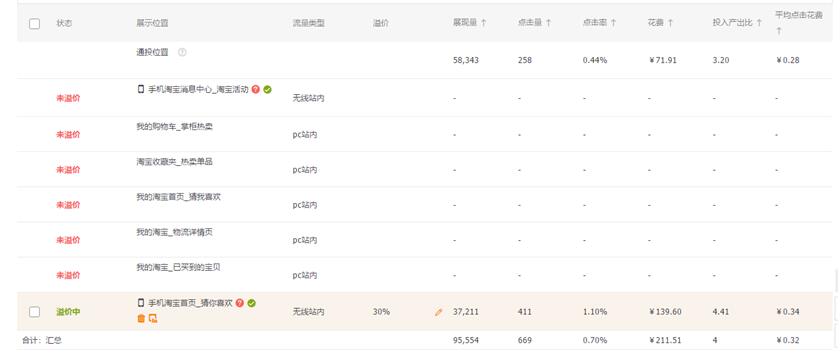This screenshot has height=360, width=840.
Task: Sort by 展现量 column arrow
Action: point(484,23)
